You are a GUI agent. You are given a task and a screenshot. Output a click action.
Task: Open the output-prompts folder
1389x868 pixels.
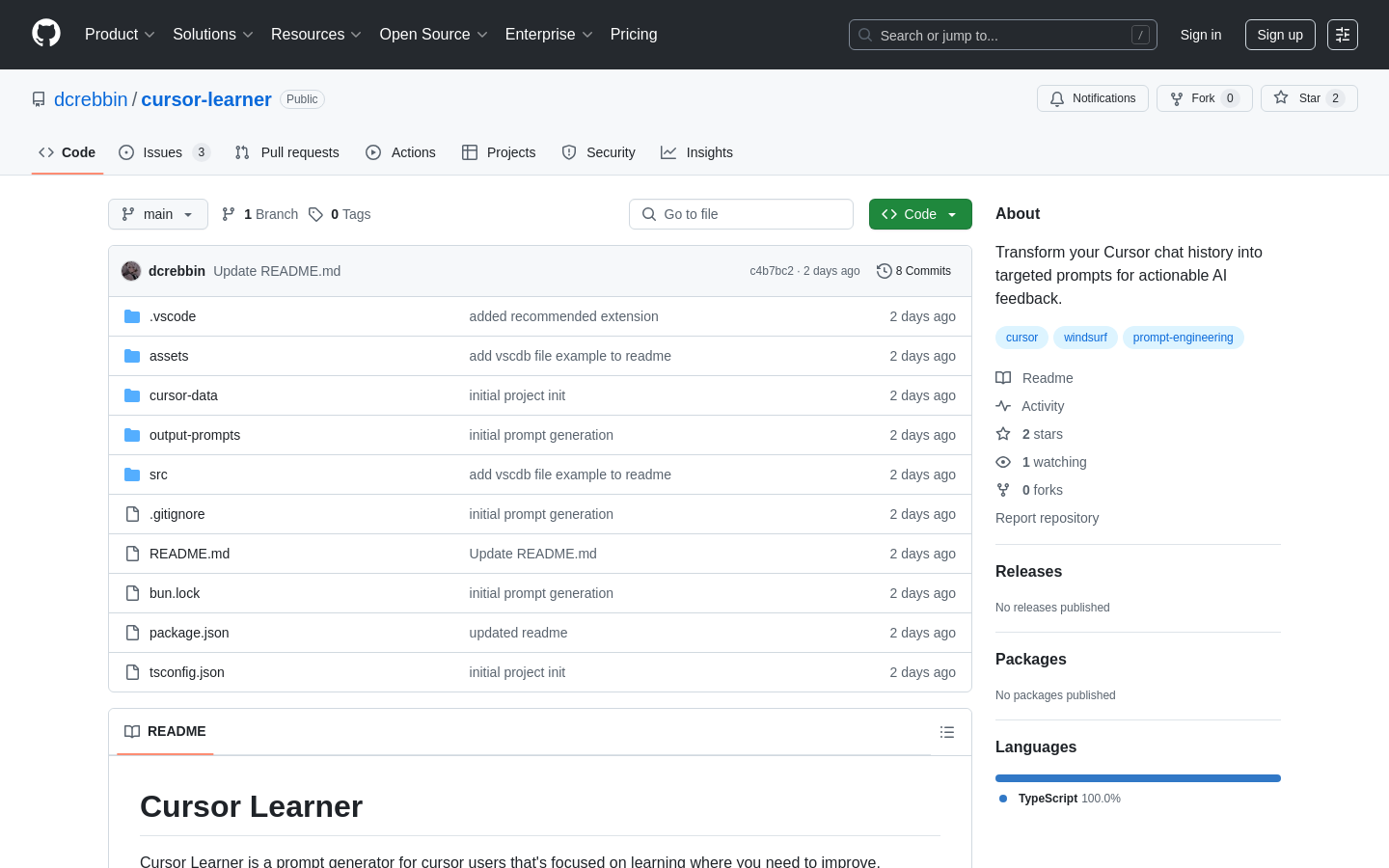195,435
